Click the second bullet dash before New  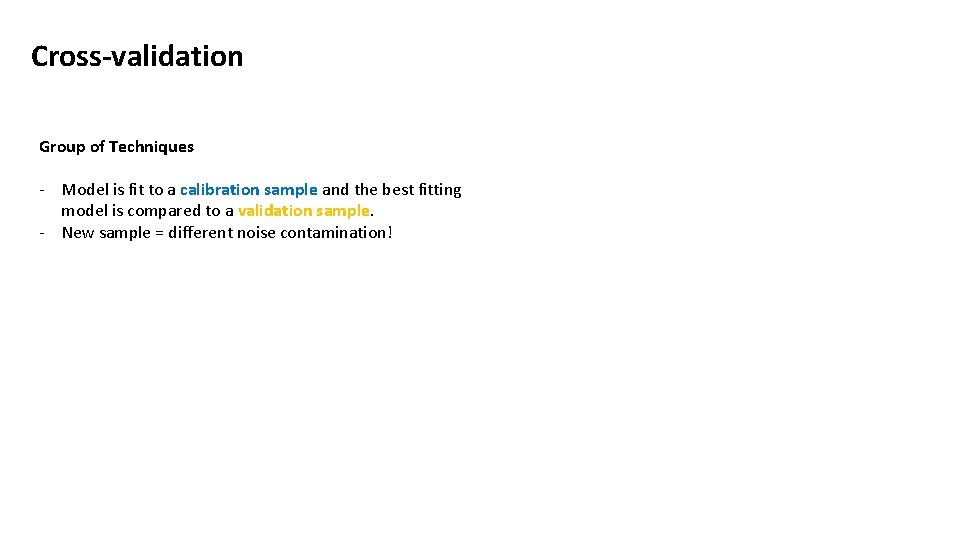(x=42, y=233)
